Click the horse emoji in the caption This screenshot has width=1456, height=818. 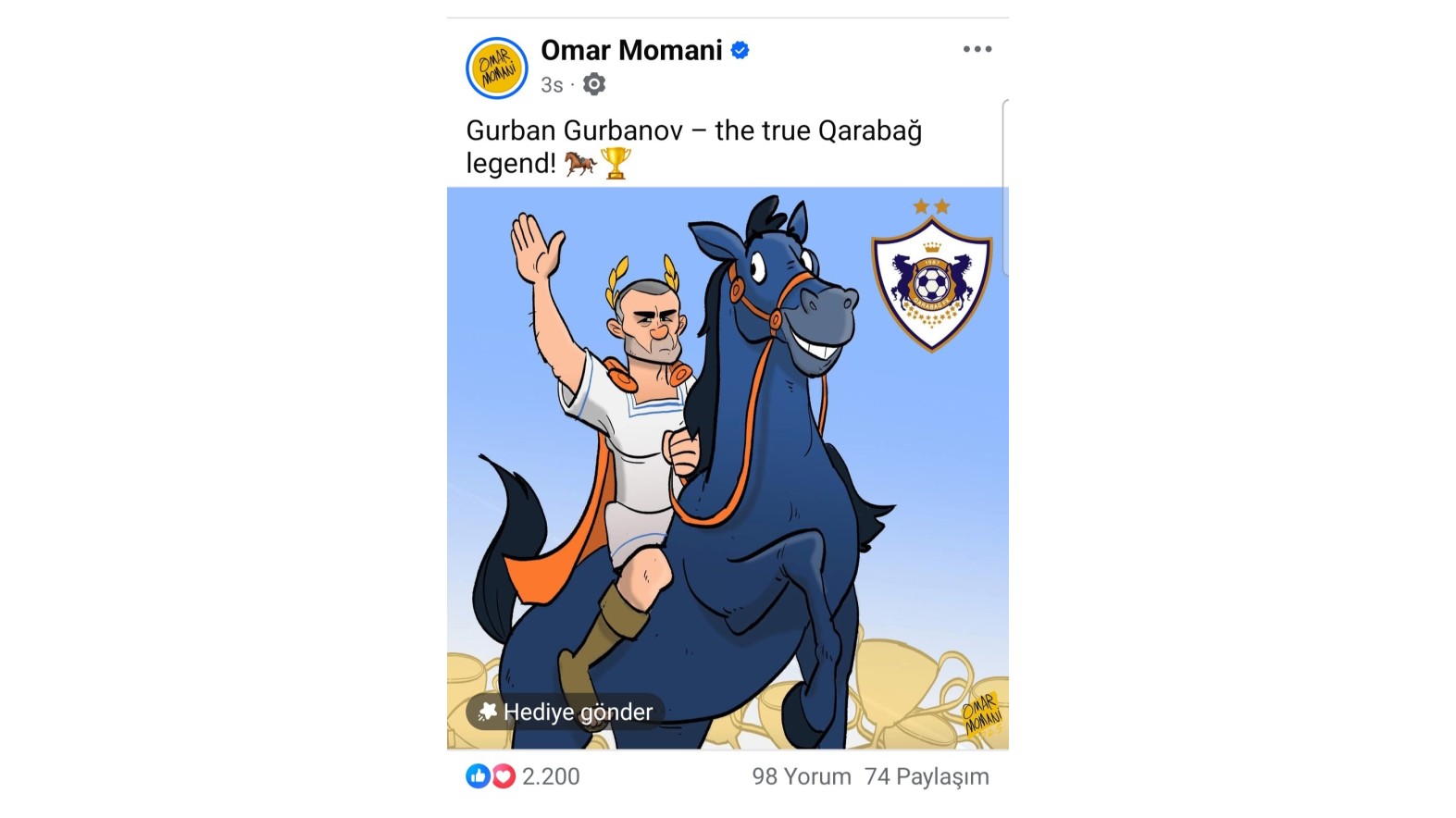tap(580, 164)
